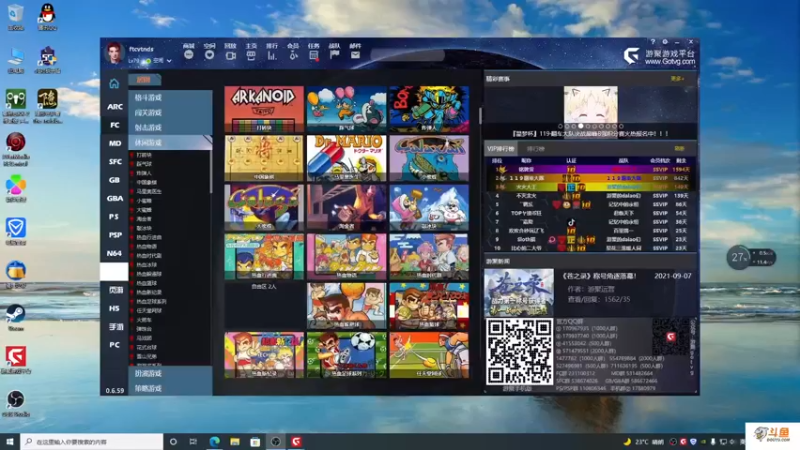Select the ARC platform tab

coord(115,107)
